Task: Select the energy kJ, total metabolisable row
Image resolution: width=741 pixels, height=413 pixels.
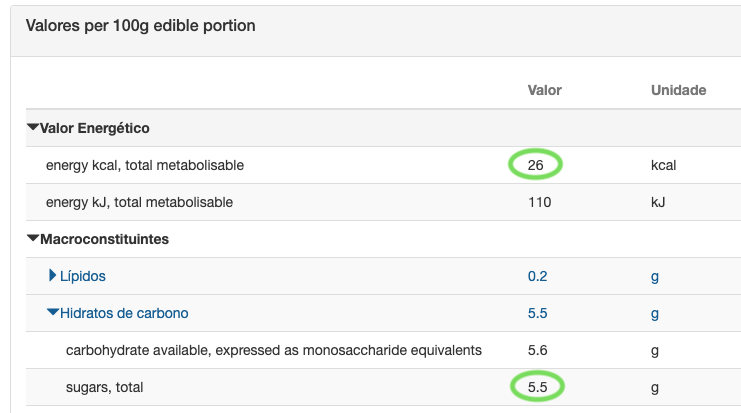Action: (x=383, y=202)
